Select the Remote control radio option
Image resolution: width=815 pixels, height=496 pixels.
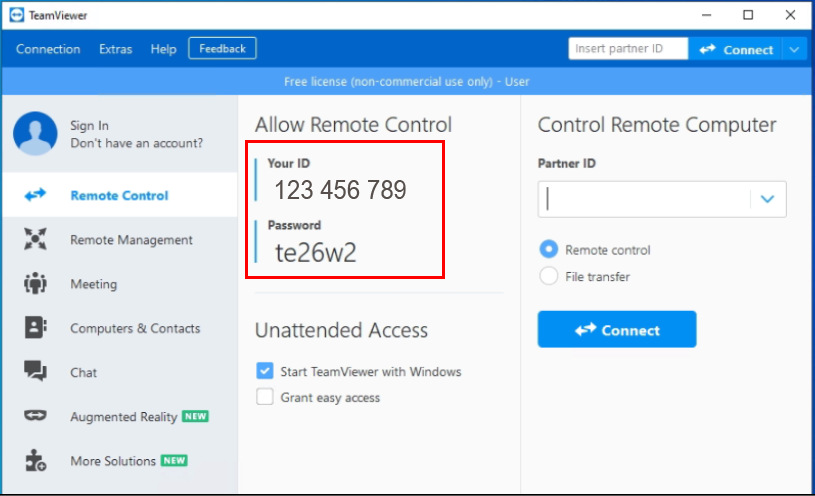(x=549, y=250)
